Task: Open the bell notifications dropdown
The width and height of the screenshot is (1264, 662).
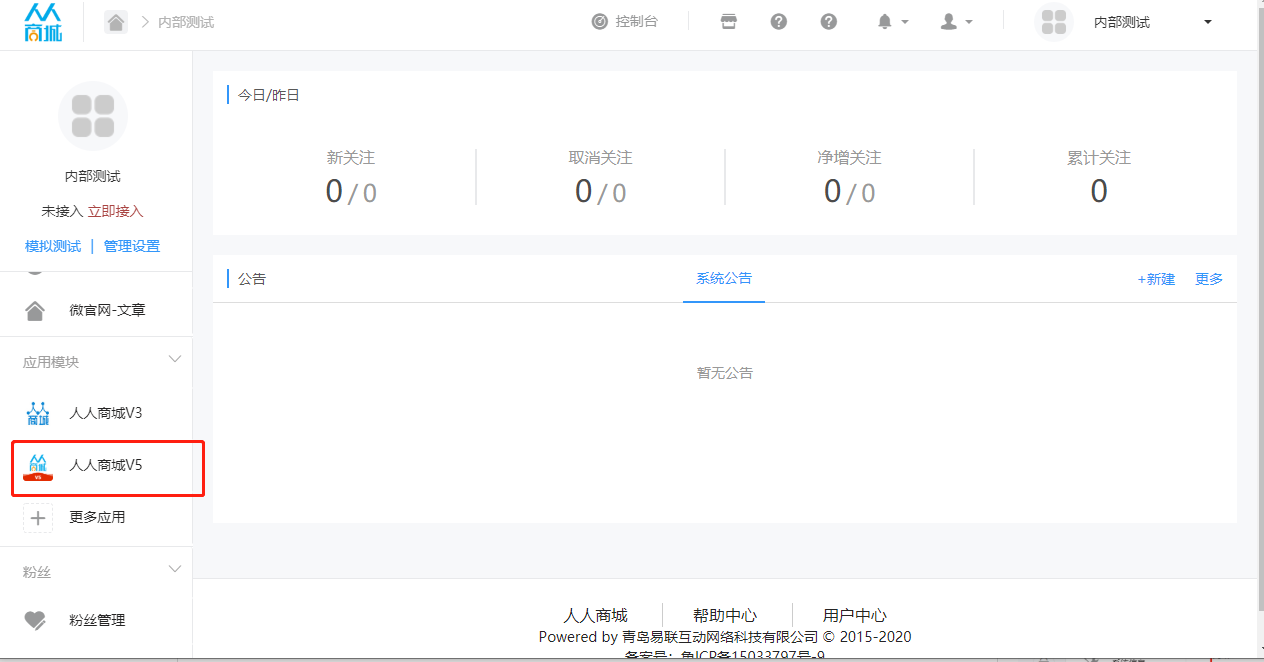Action: [892, 22]
